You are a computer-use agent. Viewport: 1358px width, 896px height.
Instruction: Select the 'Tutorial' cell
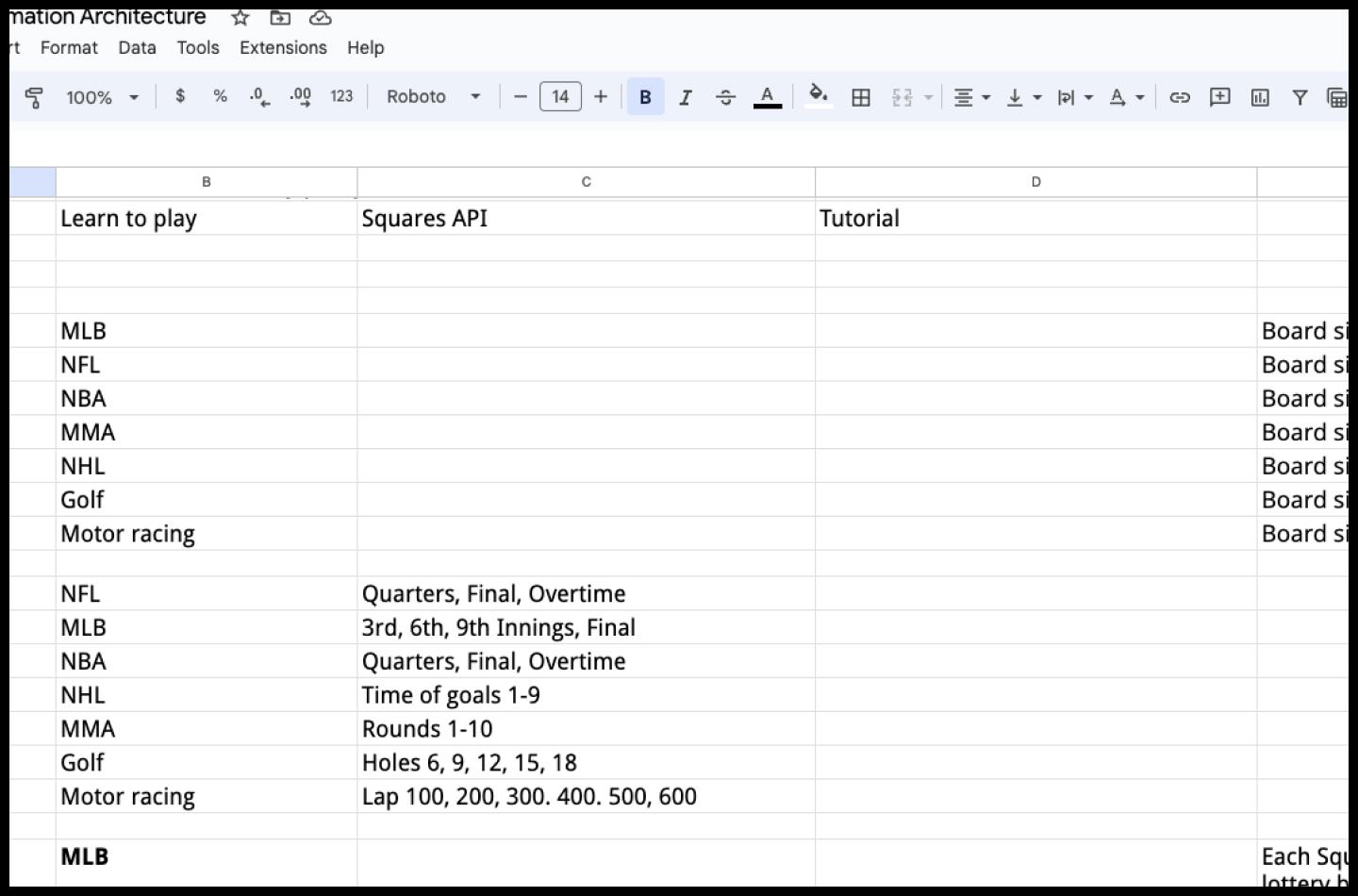(1035, 218)
